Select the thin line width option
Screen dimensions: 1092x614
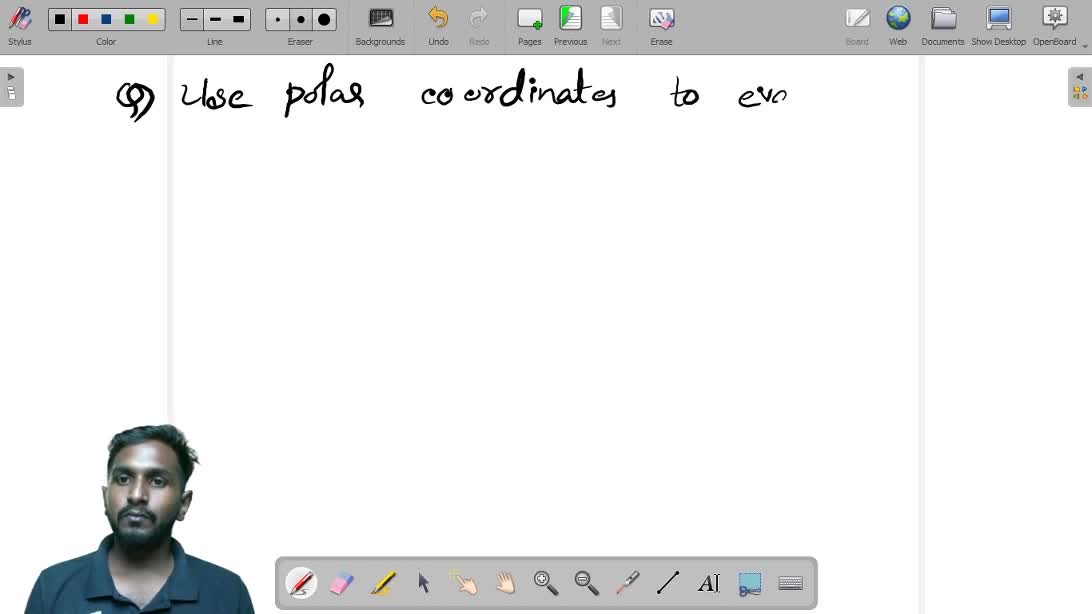tap(192, 19)
